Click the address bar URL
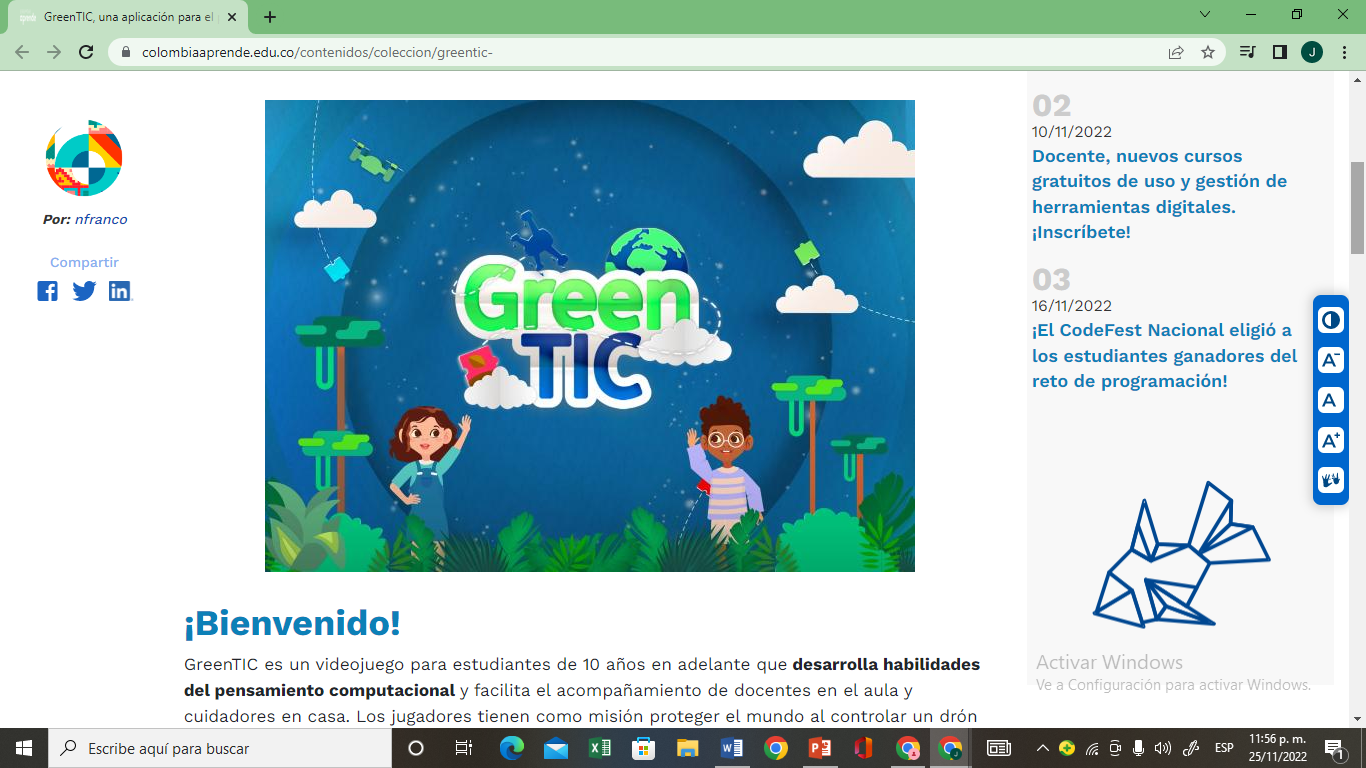The height and width of the screenshot is (768, 1366). point(317,52)
